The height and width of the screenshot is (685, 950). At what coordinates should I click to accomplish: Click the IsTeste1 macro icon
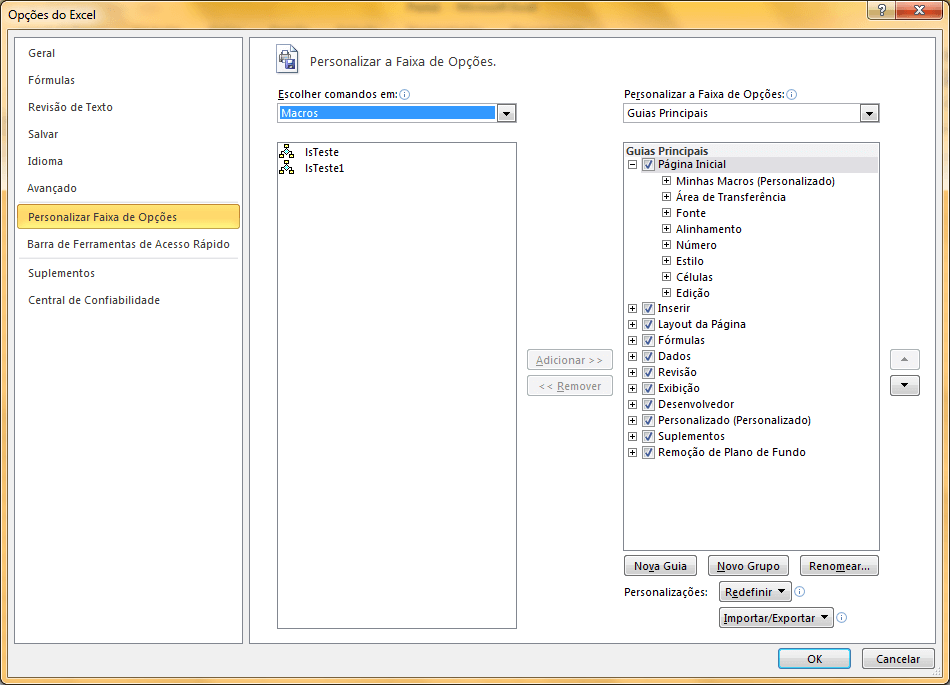click(x=287, y=168)
